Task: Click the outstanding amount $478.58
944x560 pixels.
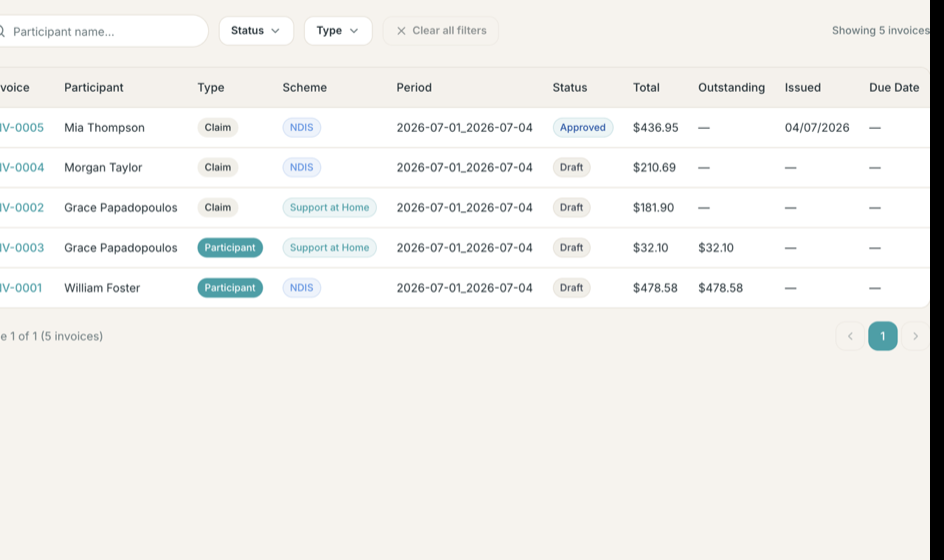Action: pyautogui.click(x=720, y=288)
